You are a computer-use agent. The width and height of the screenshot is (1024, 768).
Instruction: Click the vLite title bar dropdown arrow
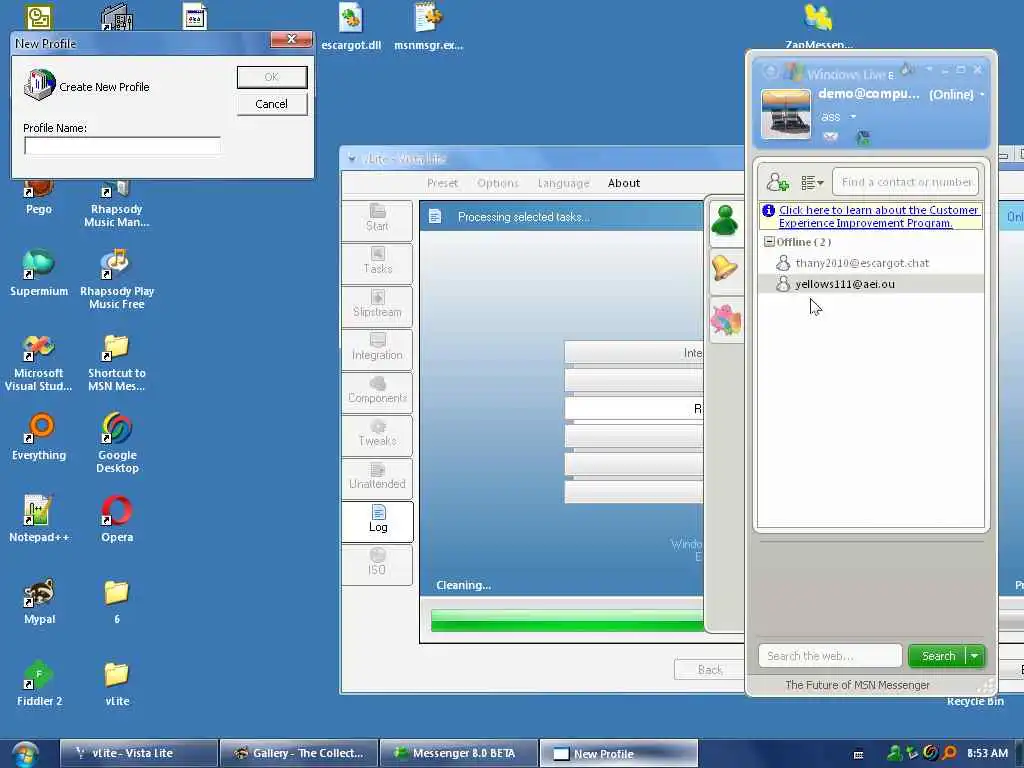352,159
